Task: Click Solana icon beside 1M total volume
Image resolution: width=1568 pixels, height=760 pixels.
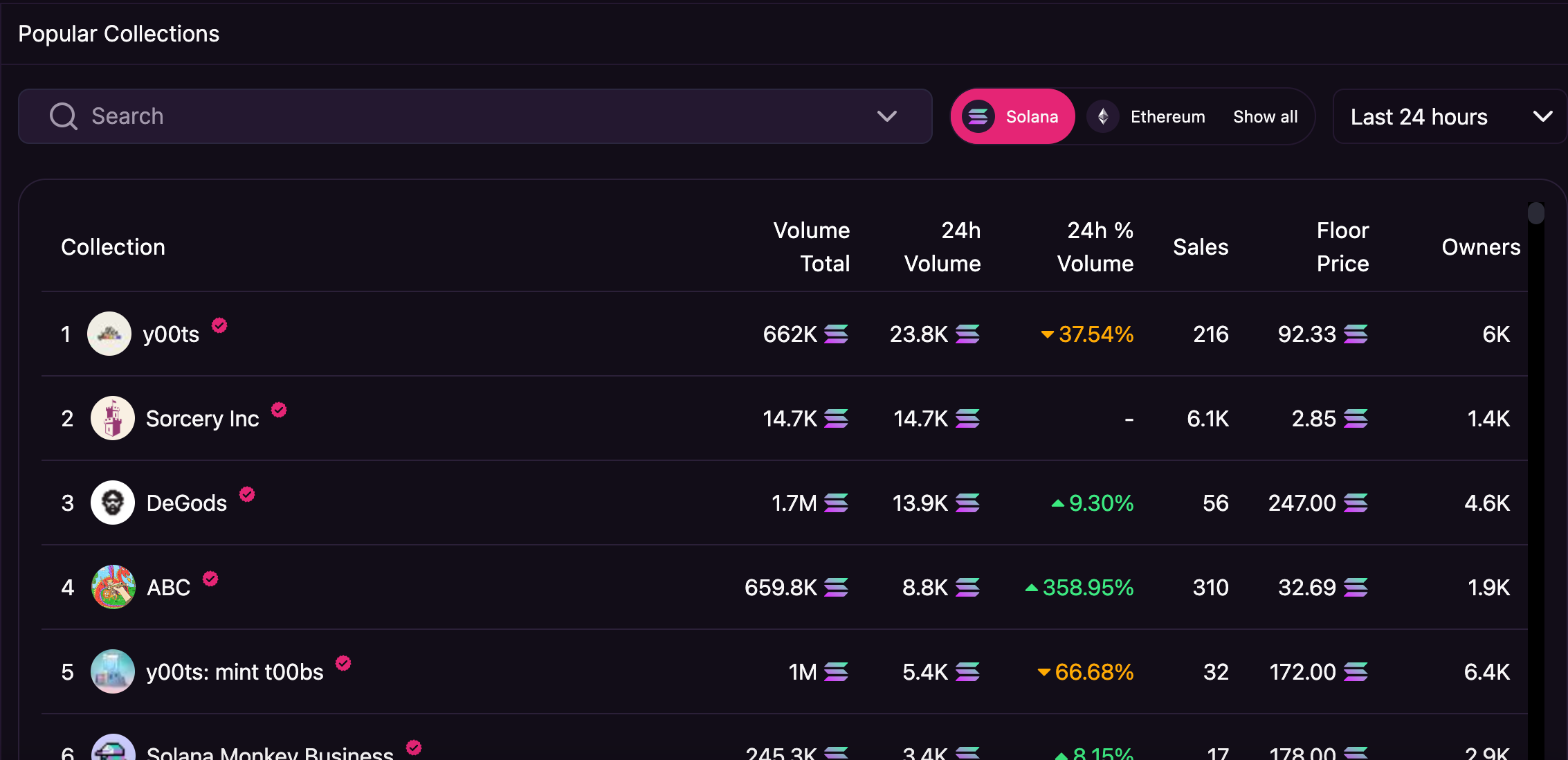Action: click(x=836, y=672)
